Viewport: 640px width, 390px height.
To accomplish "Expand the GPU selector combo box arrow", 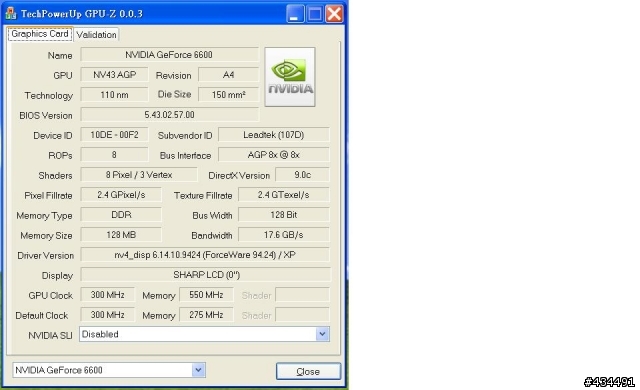I will (x=198, y=370).
